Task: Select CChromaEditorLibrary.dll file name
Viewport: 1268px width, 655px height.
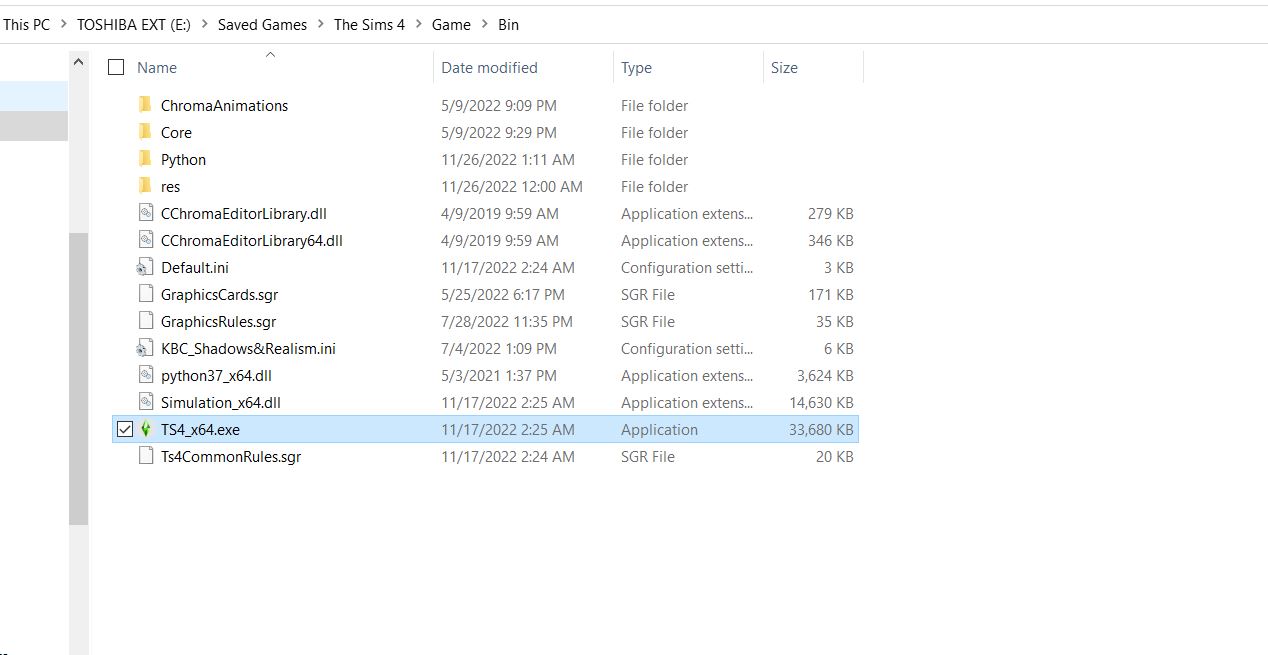Action: [x=244, y=213]
